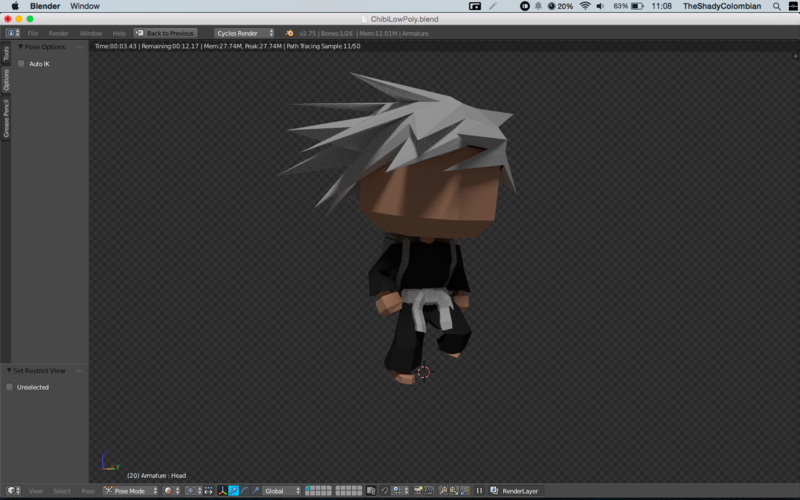Image resolution: width=800 pixels, height=500 pixels.
Task: Click the battery status icon
Action: pyautogui.click(x=637, y=6)
